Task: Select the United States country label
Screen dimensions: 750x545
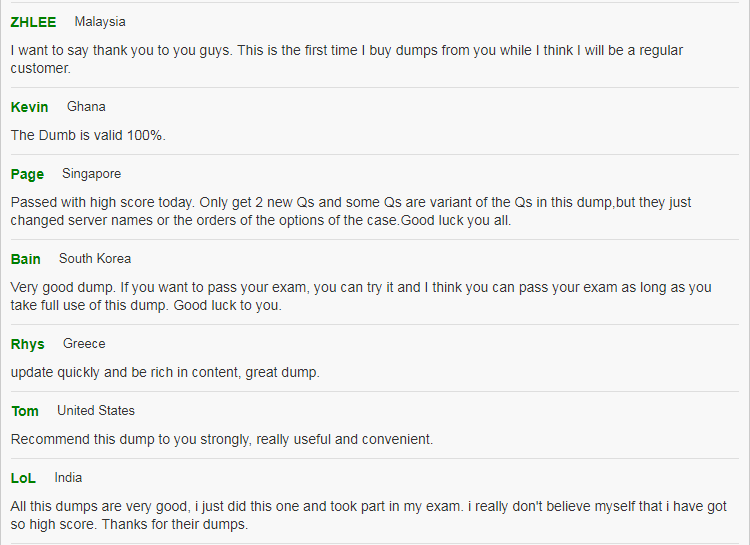Action: [96, 411]
